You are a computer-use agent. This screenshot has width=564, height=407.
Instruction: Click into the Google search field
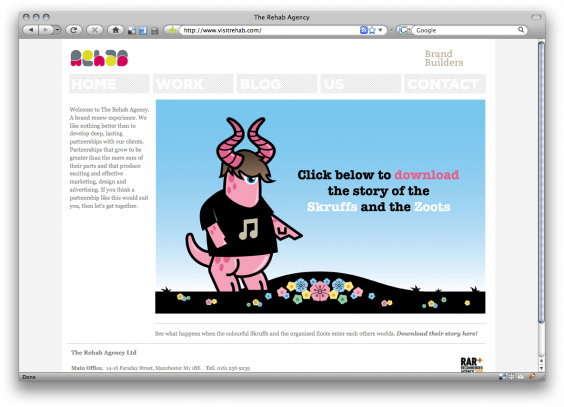466,31
